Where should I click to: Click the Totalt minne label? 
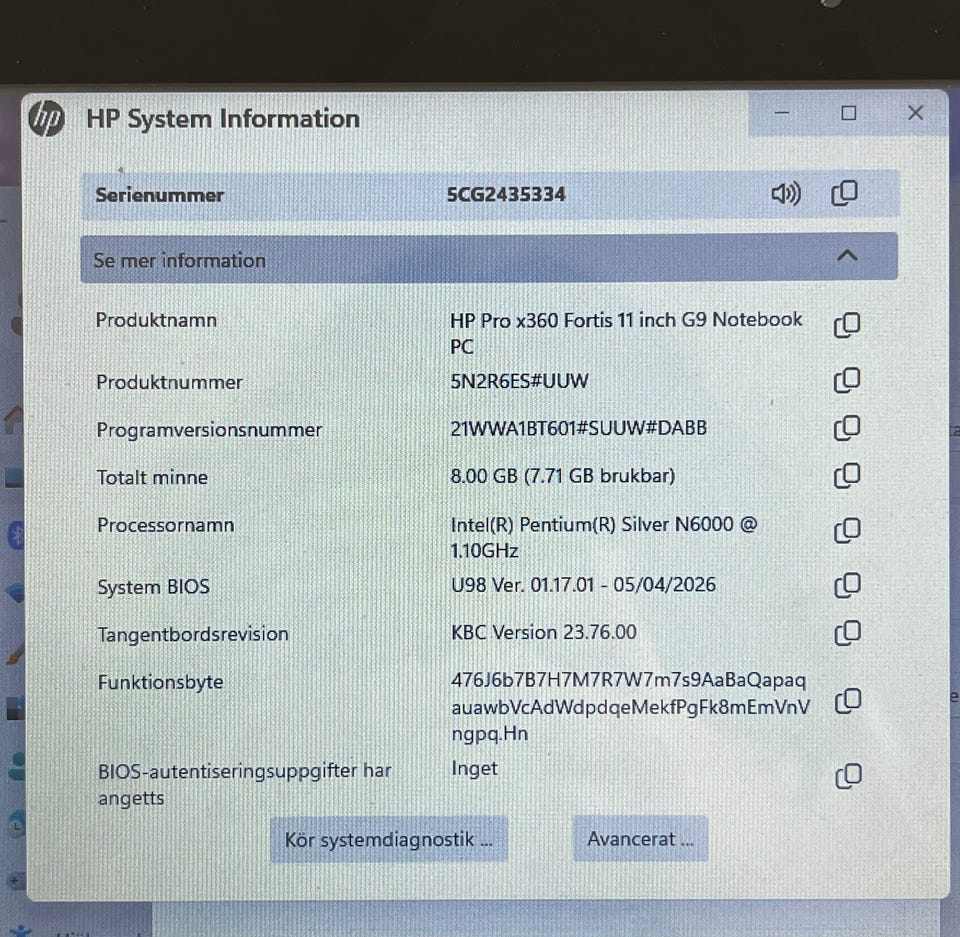pyautogui.click(x=152, y=477)
